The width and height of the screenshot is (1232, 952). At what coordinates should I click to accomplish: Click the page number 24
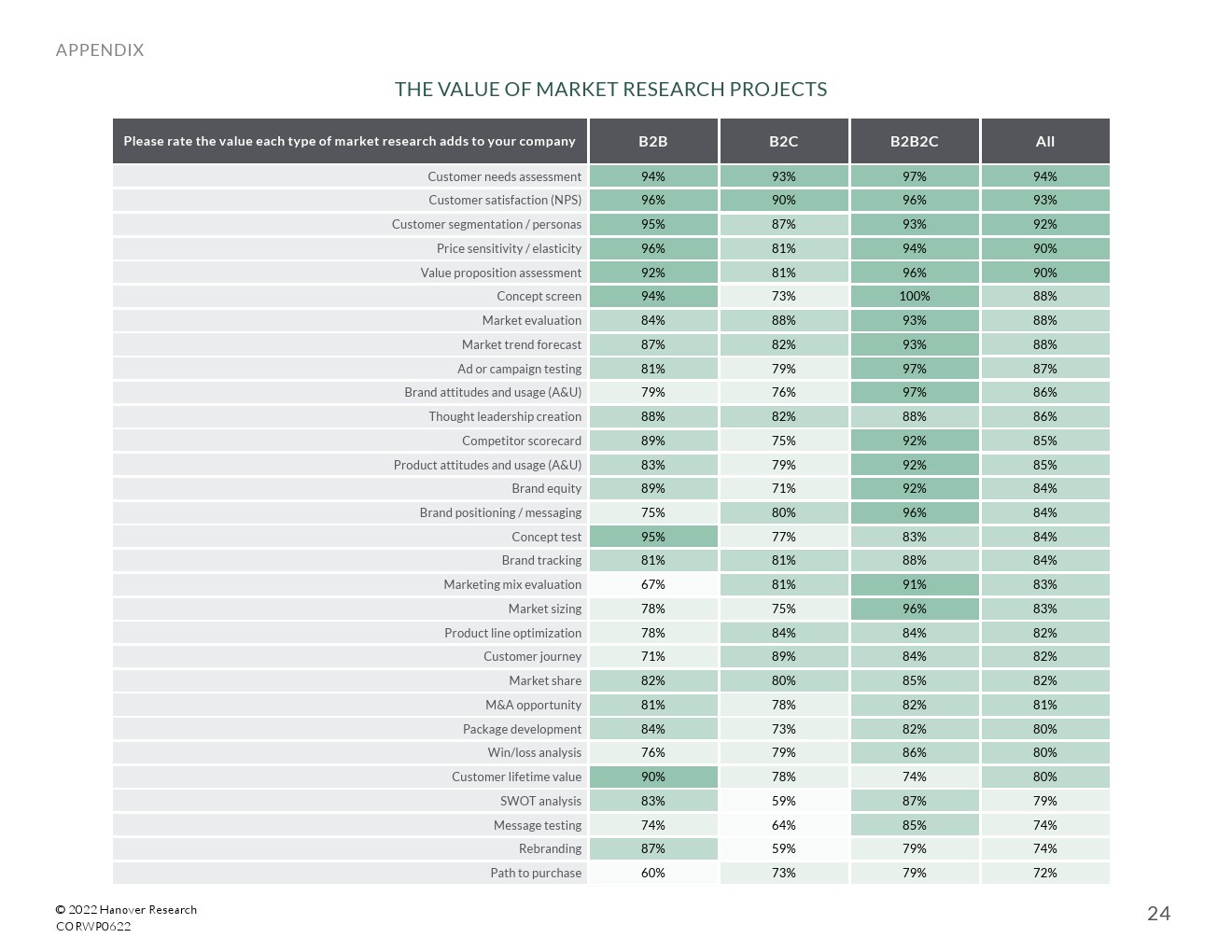(x=1158, y=914)
